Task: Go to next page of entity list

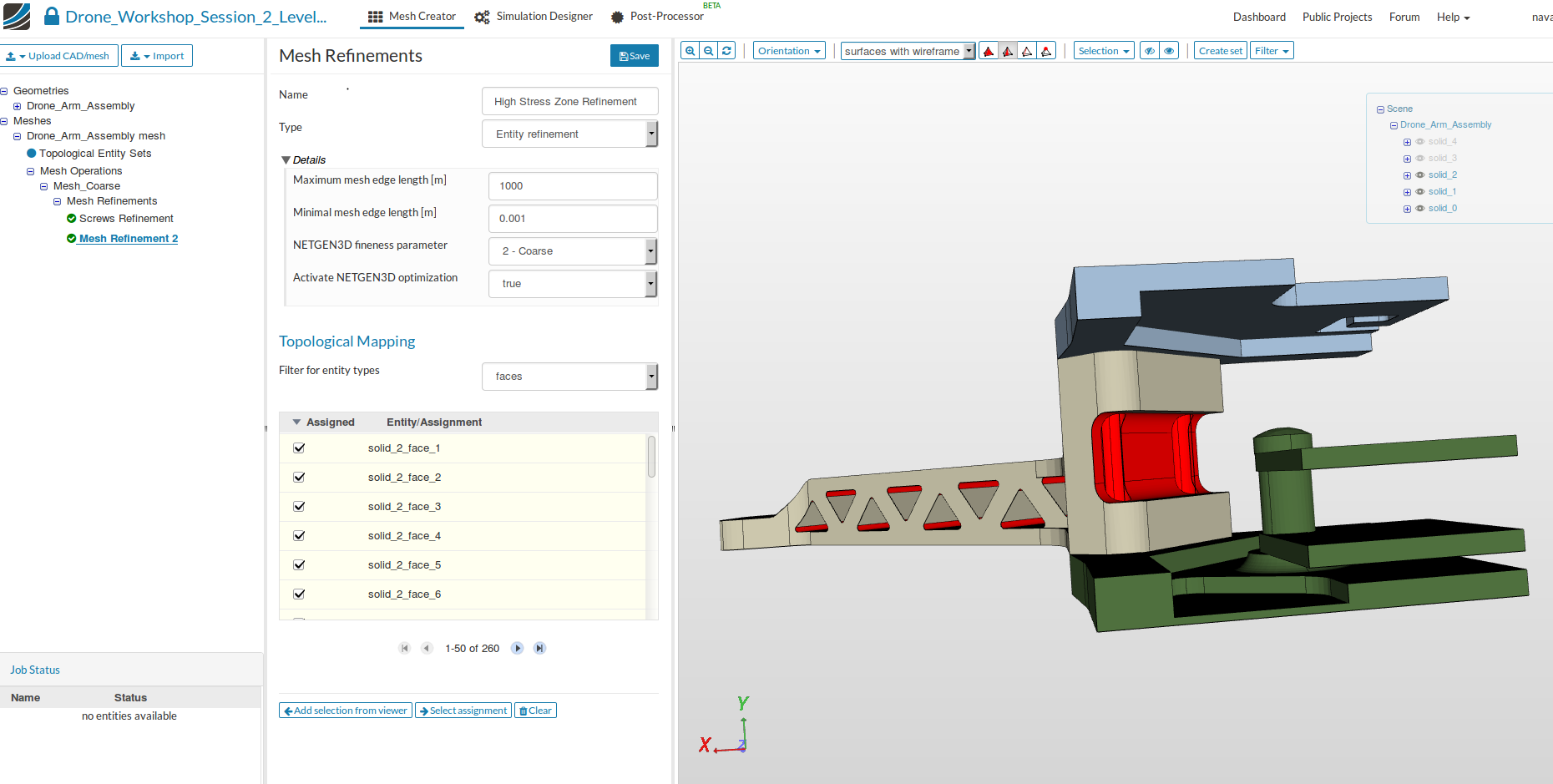Action: pos(517,649)
